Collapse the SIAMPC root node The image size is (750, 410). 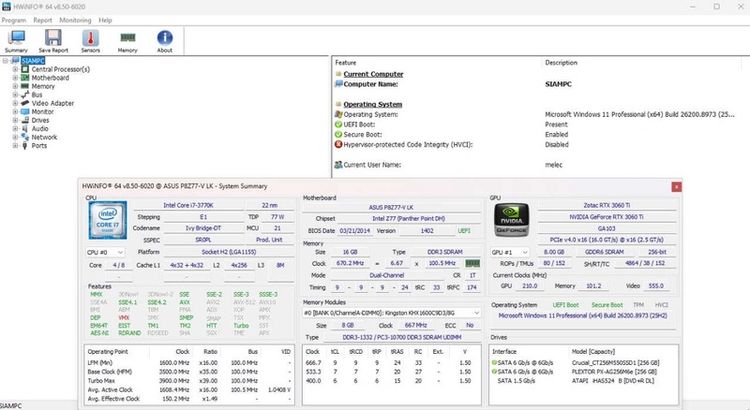(x=5, y=61)
